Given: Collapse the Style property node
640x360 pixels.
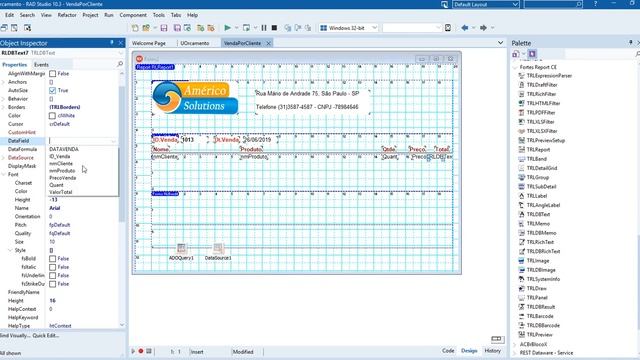Looking at the screenshot, I should click(x=10, y=250).
